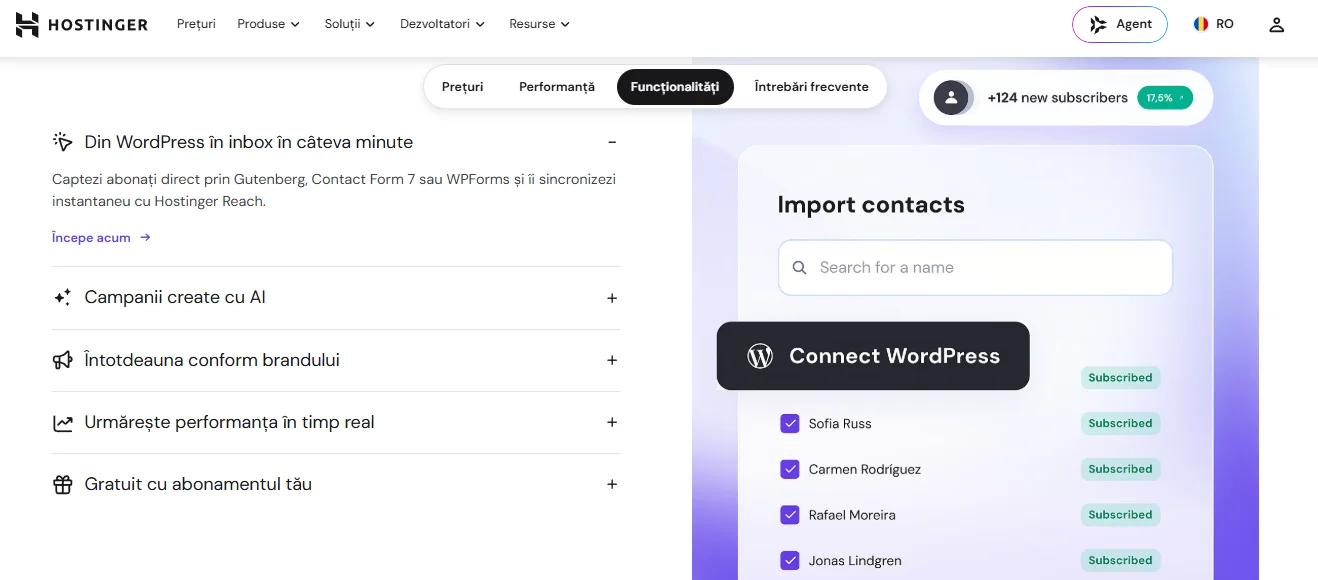
Task: Click the Subscribed badge for Carmen Rodríguez
Action: click(x=1120, y=469)
